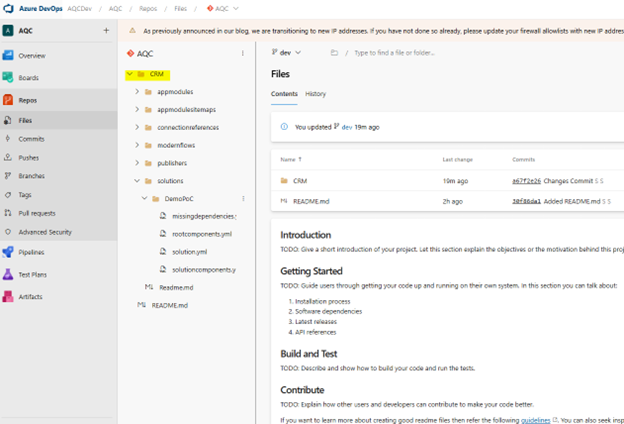Open commit a67f2e26 link

(x=526, y=181)
